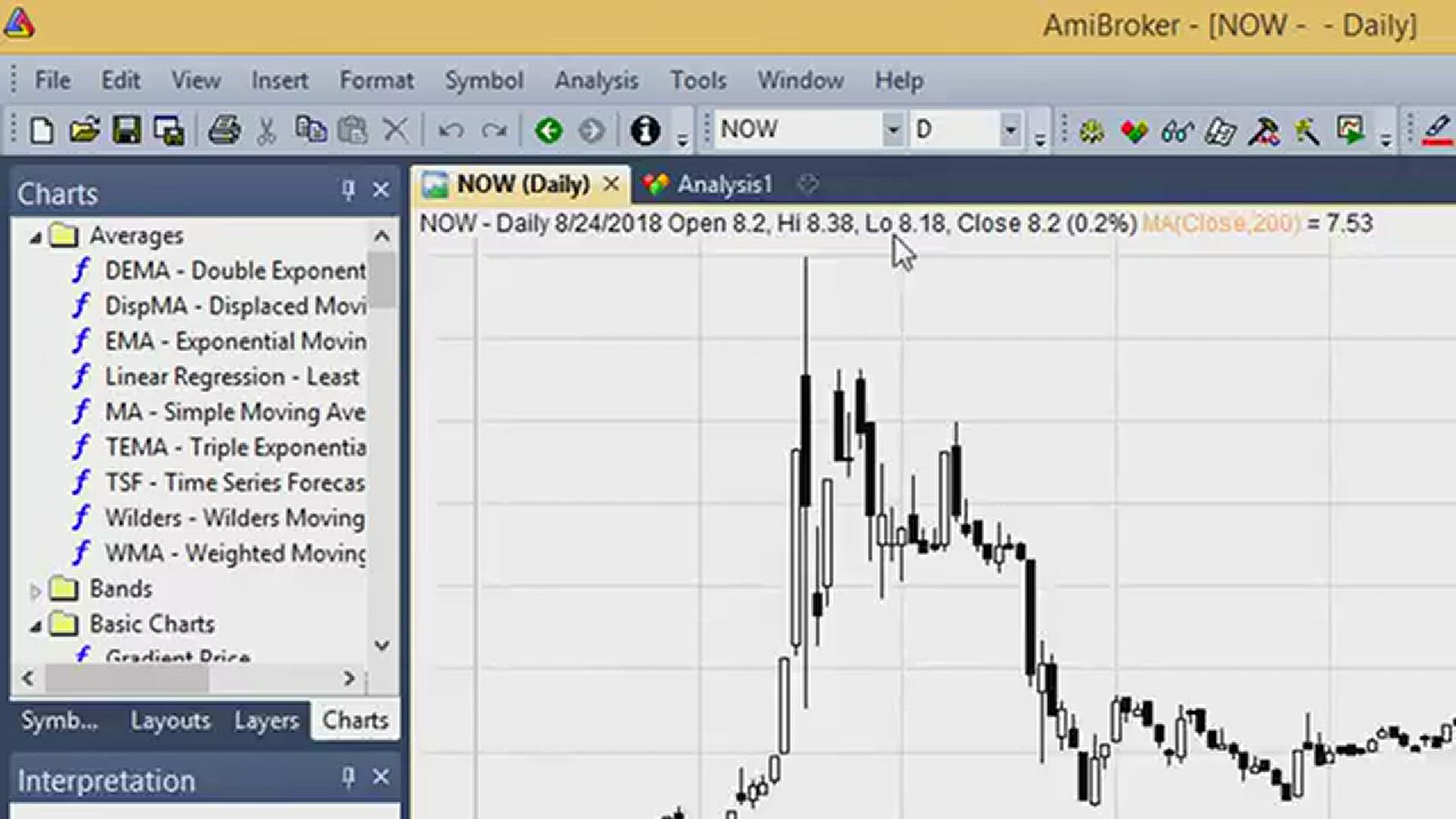Click the Save All icon
The width and height of the screenshot is (1456, 819).
point(169,130)
